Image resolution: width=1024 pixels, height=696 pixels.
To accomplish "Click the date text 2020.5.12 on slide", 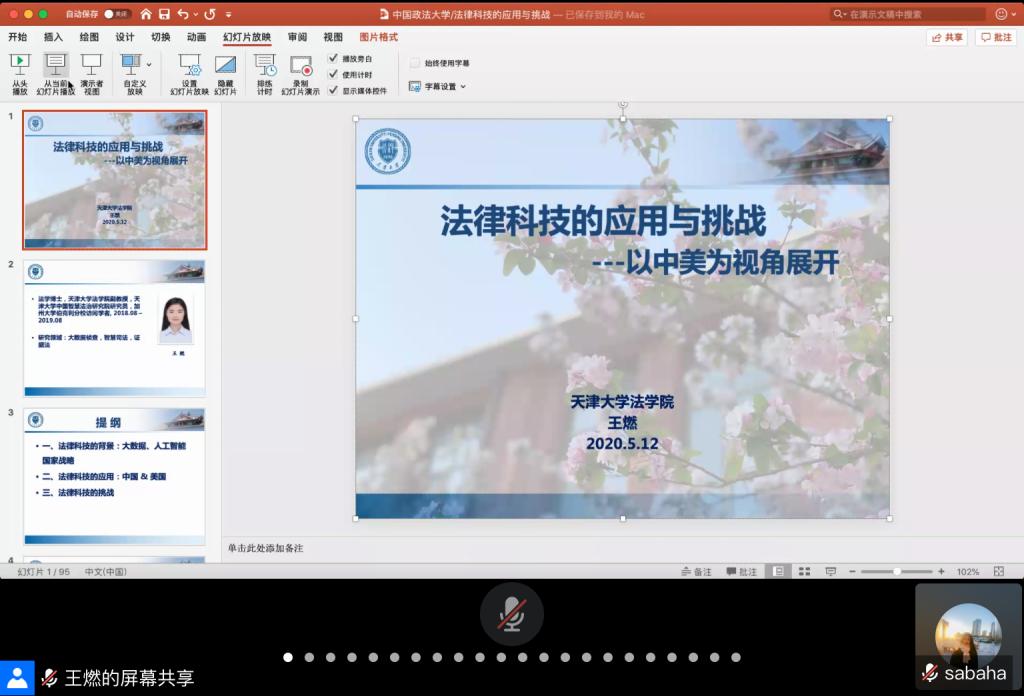I will [622, 444].
